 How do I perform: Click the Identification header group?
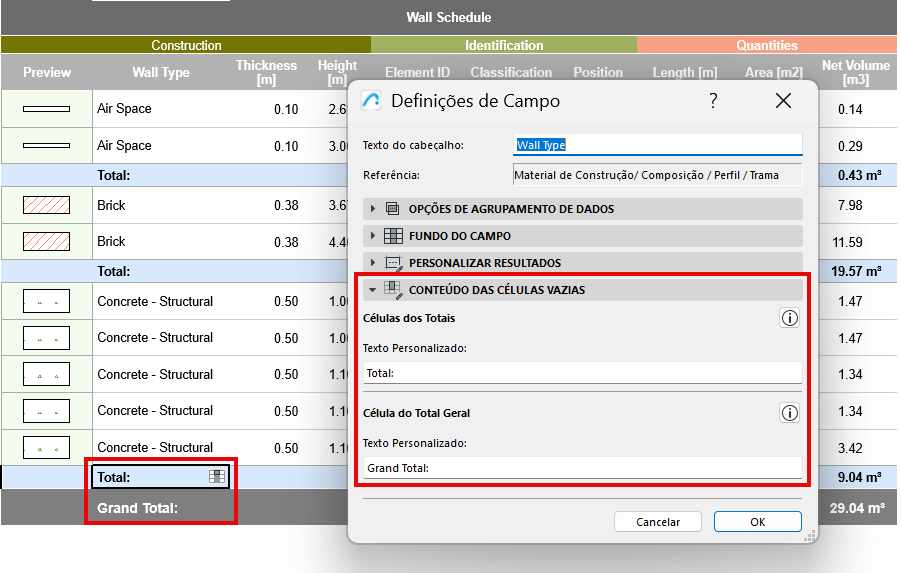(x=504, y=45)
